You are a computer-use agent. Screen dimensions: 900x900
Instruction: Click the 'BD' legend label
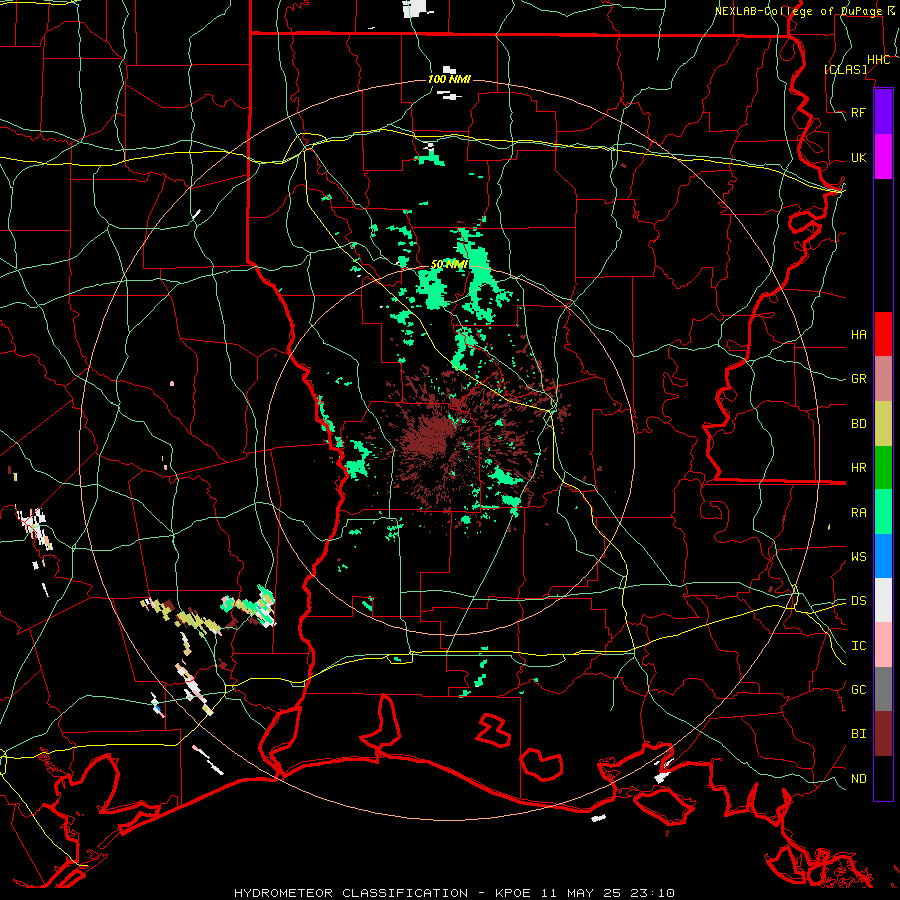click(858, 424)
